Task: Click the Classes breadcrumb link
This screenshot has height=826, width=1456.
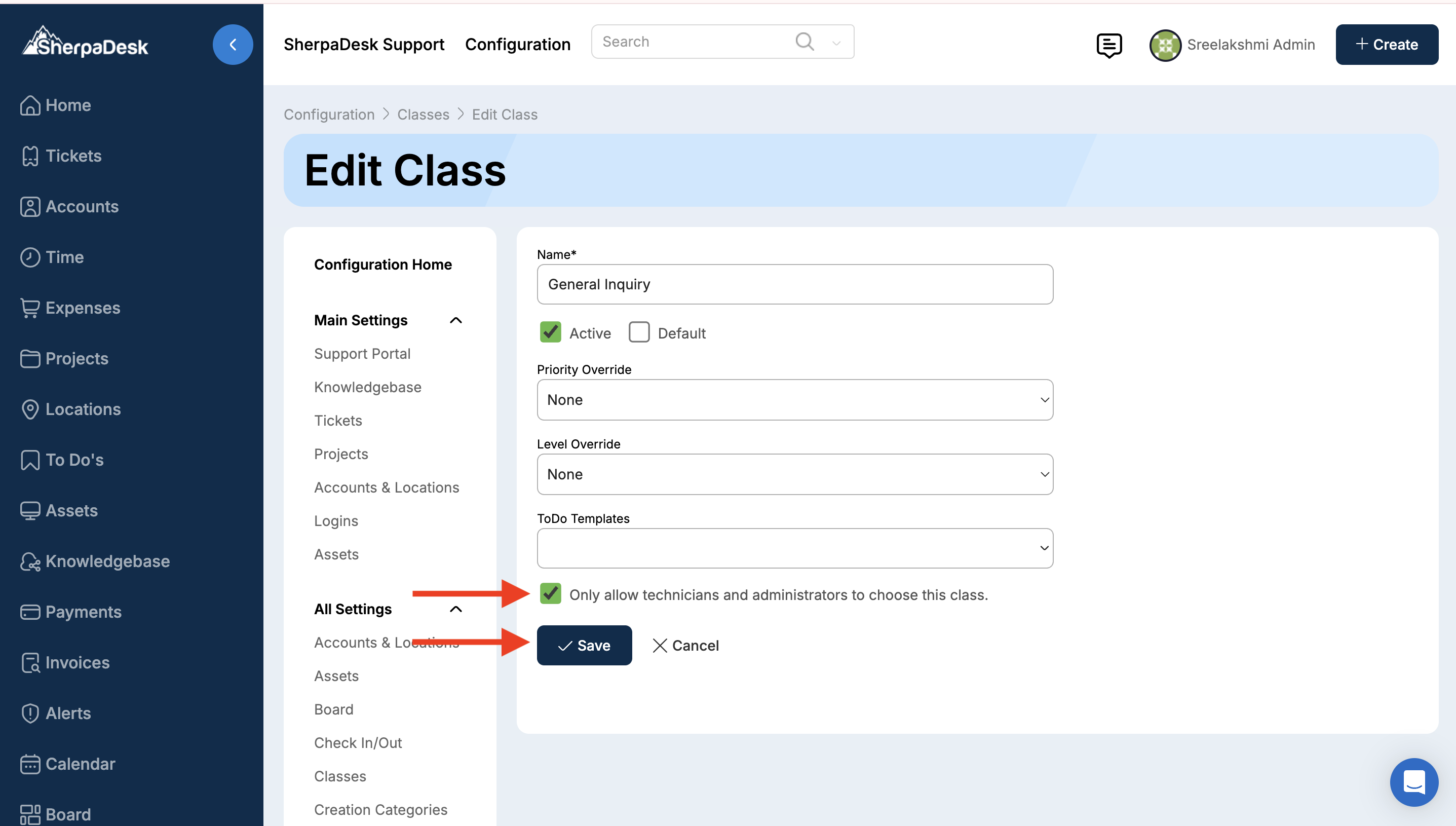Action: pos(423,115)
